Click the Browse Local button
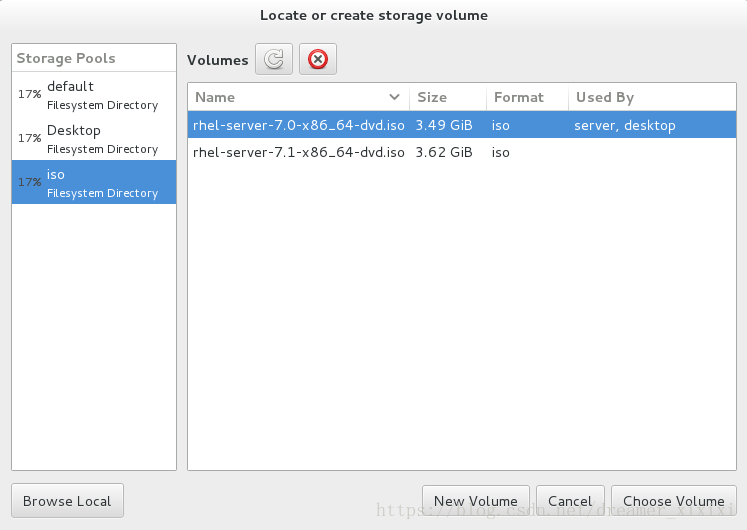 pos(67,500)
